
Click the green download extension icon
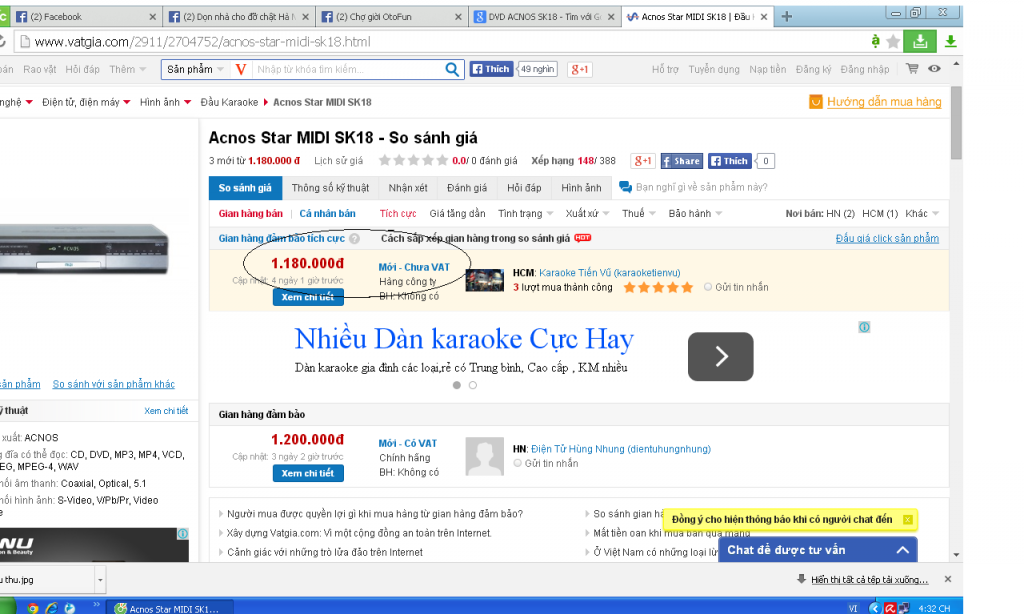(919, 41)
